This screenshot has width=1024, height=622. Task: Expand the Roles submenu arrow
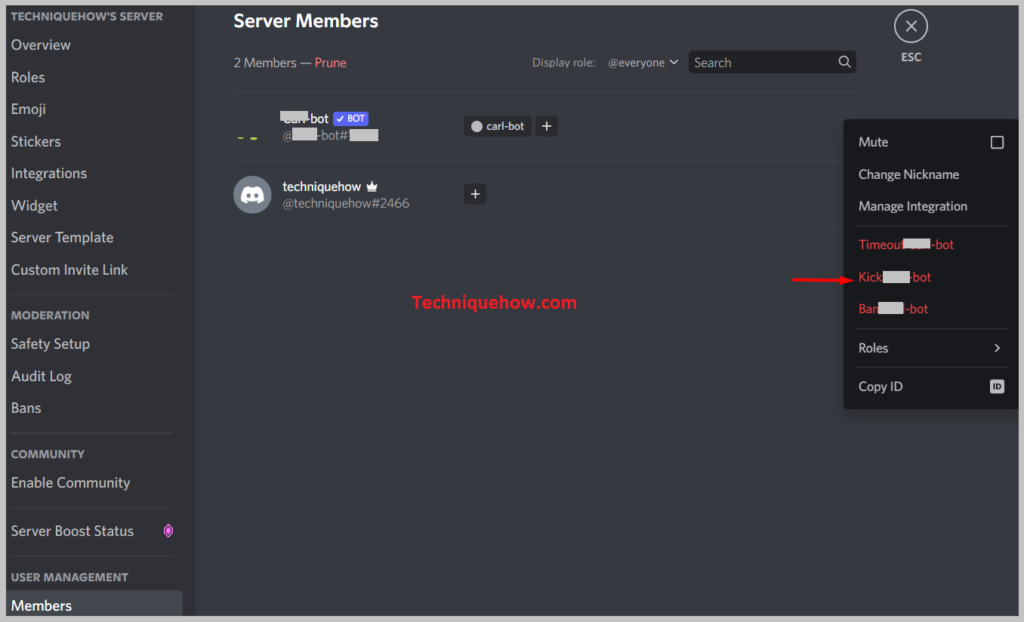[x=997, y=348]
